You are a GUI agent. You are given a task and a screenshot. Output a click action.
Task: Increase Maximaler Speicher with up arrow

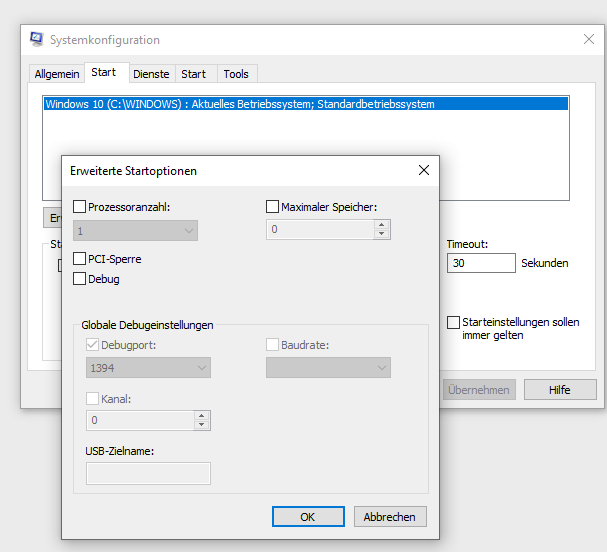pyautogui.click(x=382, y=225)
